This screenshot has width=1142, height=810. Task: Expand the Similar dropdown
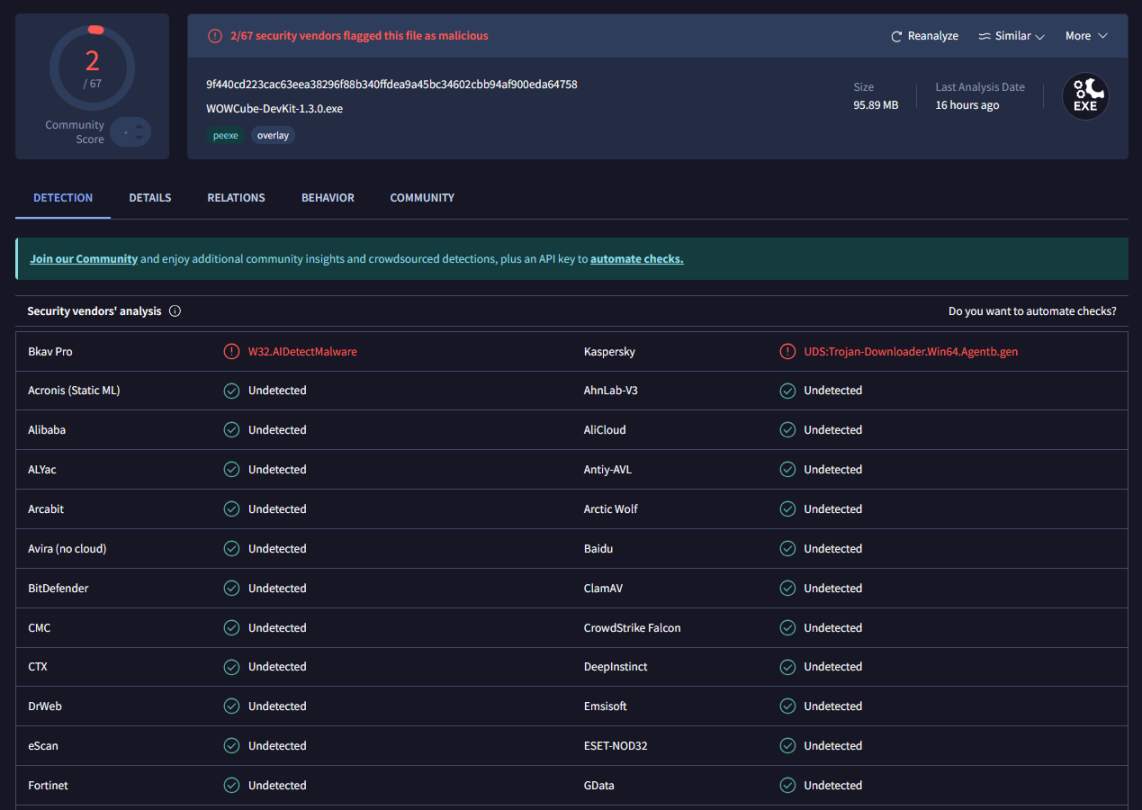1012,36
